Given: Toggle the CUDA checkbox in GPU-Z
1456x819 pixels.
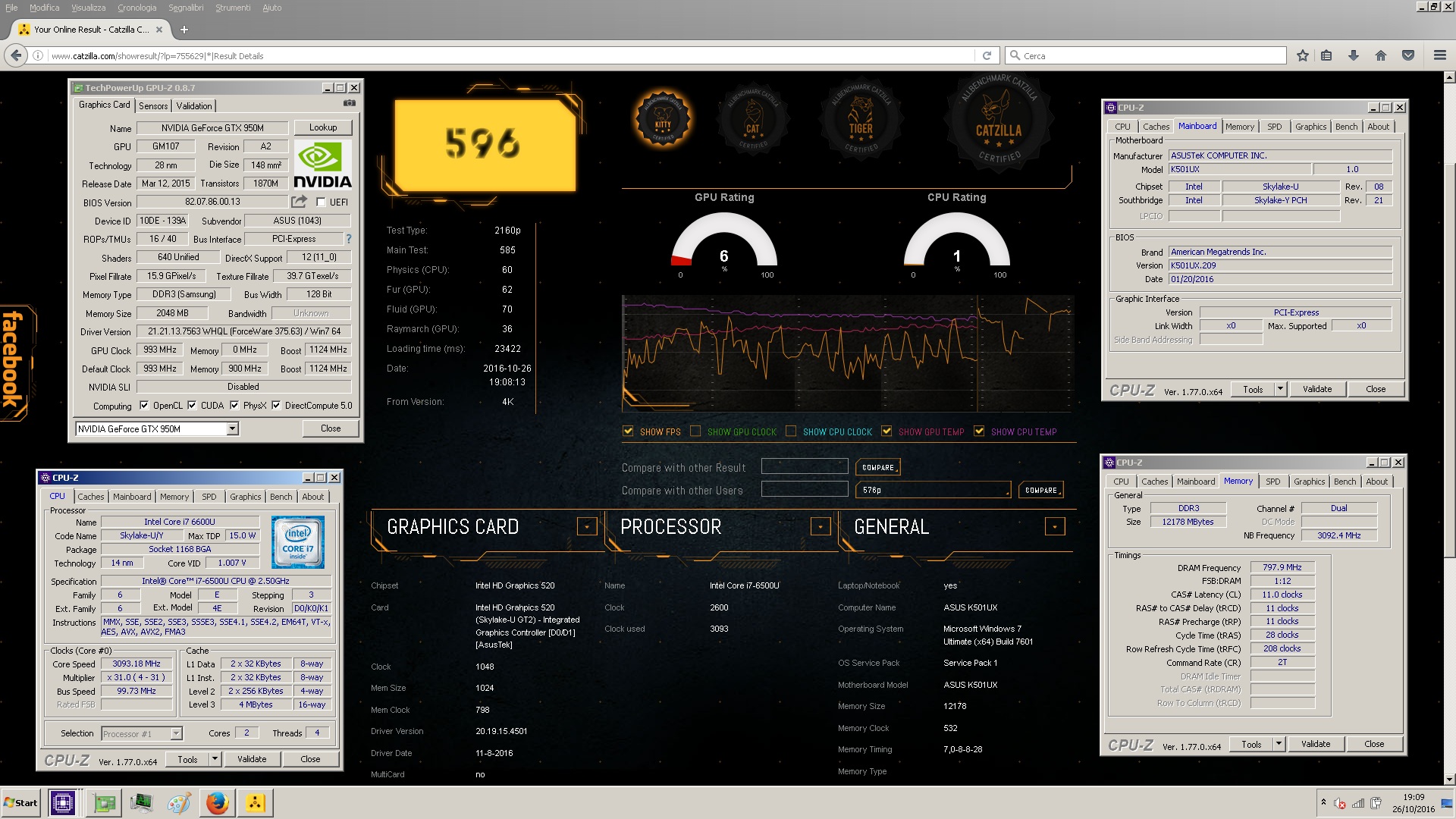Looking at the screenshot, I should tap(192, 405).
